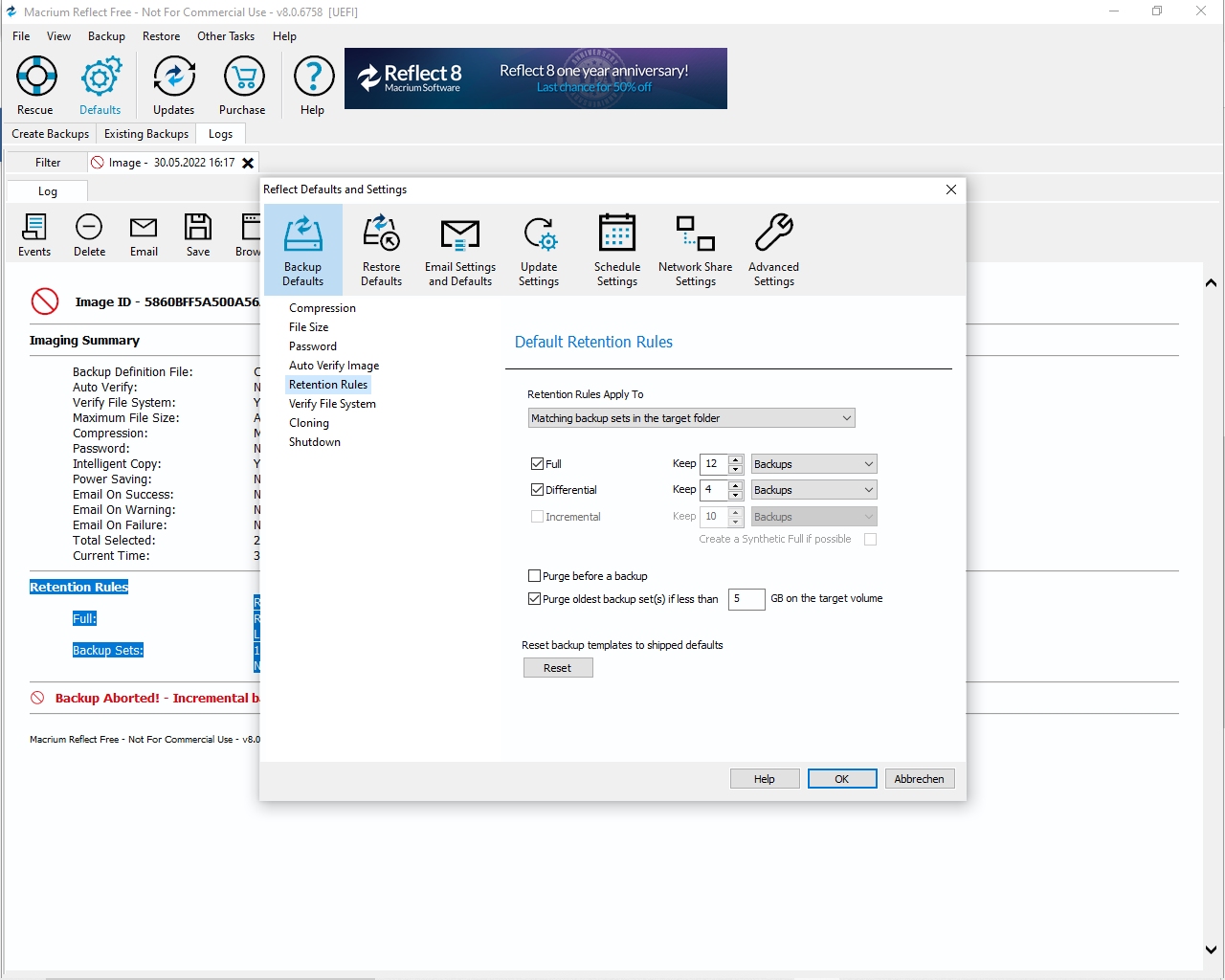
Task: Decrease Differential keep count spinner
Action: point(735,495)
